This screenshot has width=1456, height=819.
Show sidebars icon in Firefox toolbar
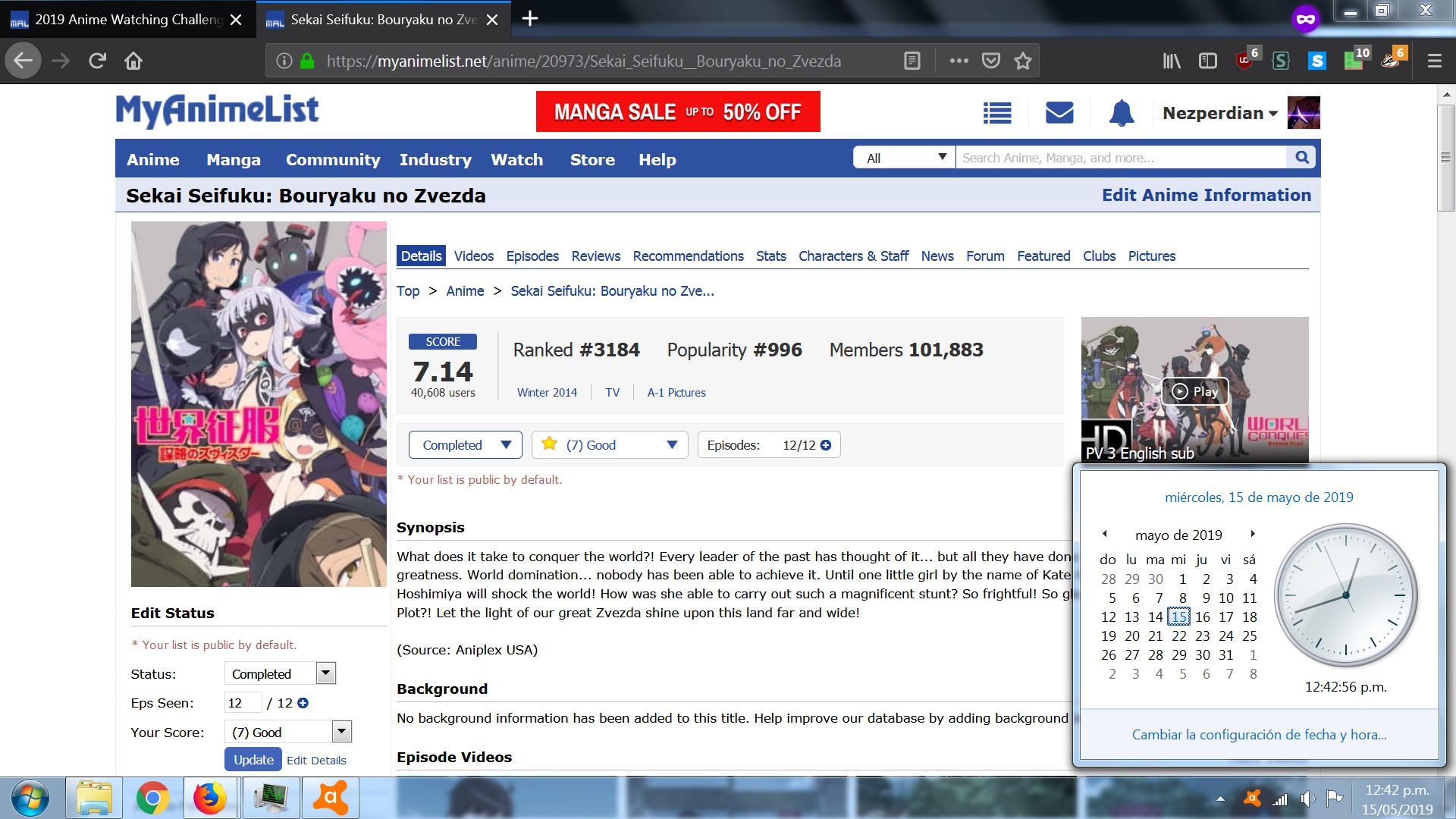pyautogui.click(x=1208, y=61)
